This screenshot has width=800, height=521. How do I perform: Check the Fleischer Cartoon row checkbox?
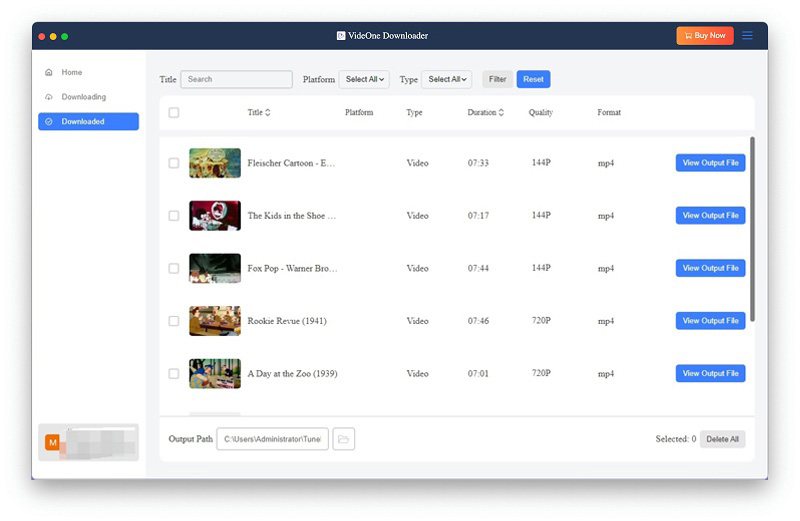click(x=174, y=163)
